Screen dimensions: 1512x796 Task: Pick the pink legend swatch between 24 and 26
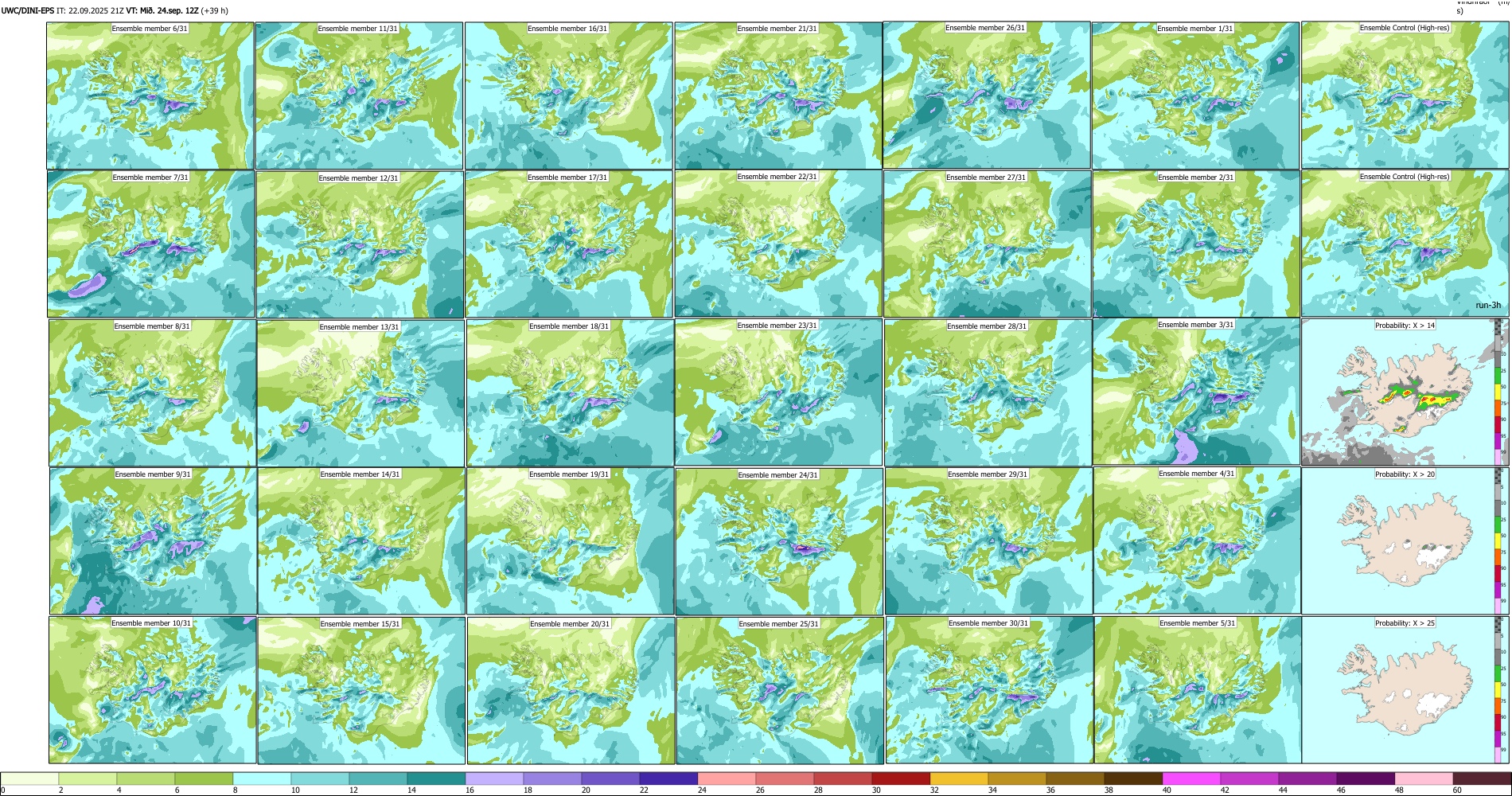tap(727, 778)
